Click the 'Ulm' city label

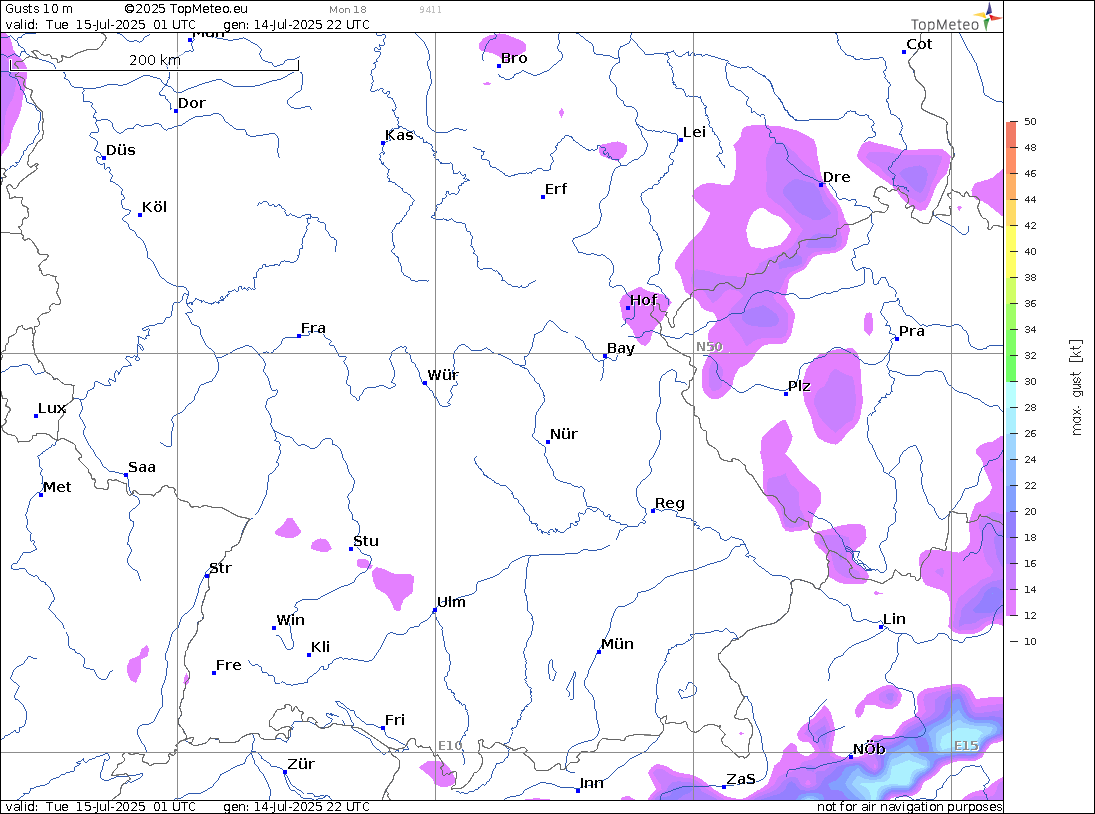click(451, 602)
